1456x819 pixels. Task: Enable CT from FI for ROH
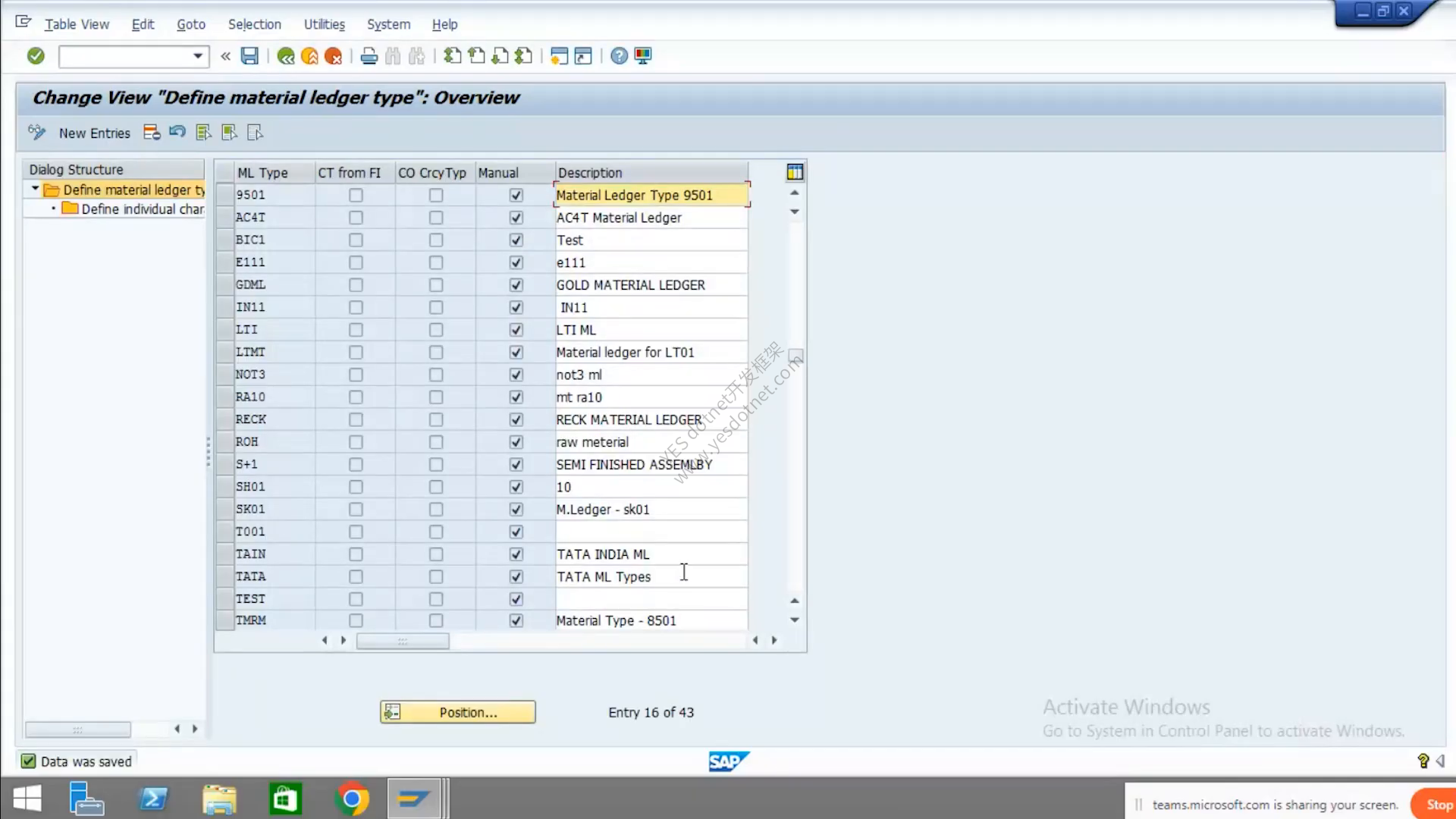[x=356, y=442]
